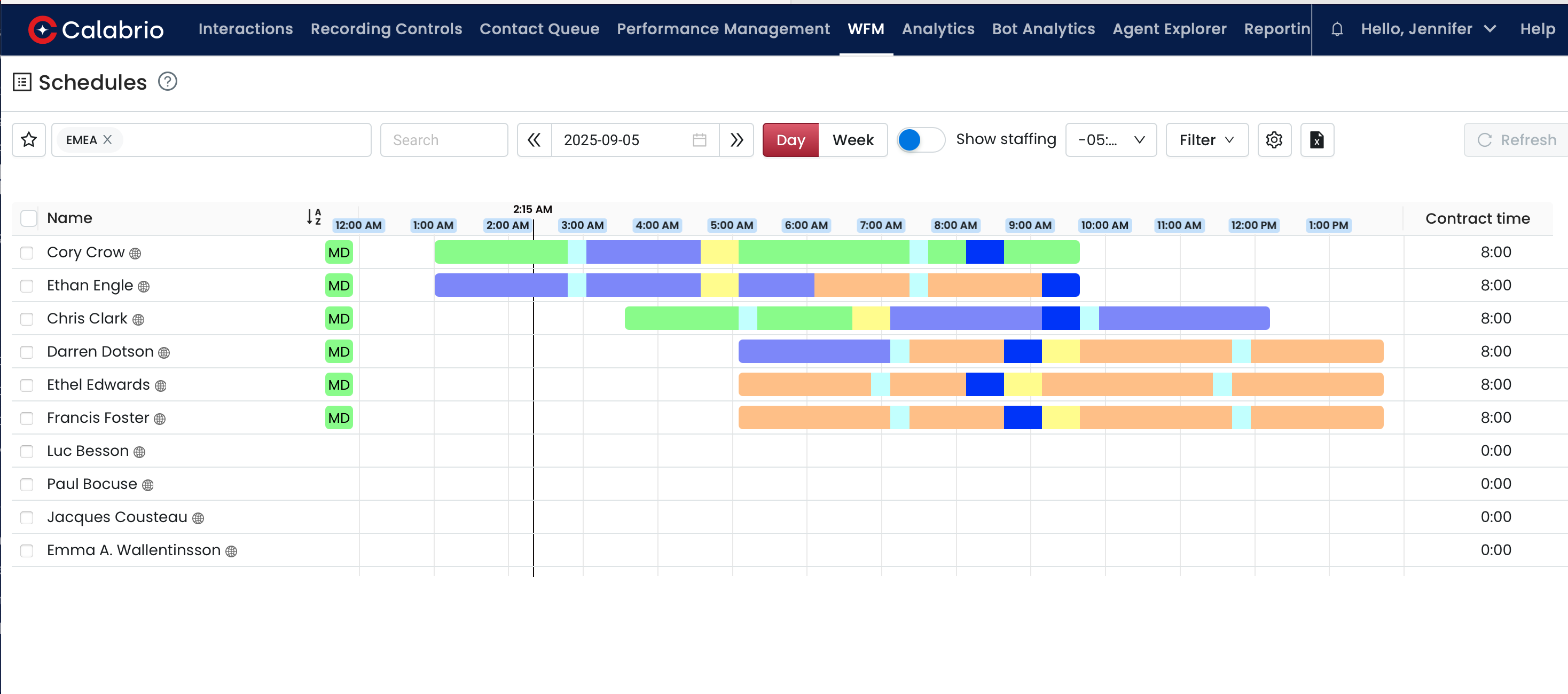This screenshot has width=1568, height=694.
Task: Export schedule to Excel file icon
Action: [1316, 140]
